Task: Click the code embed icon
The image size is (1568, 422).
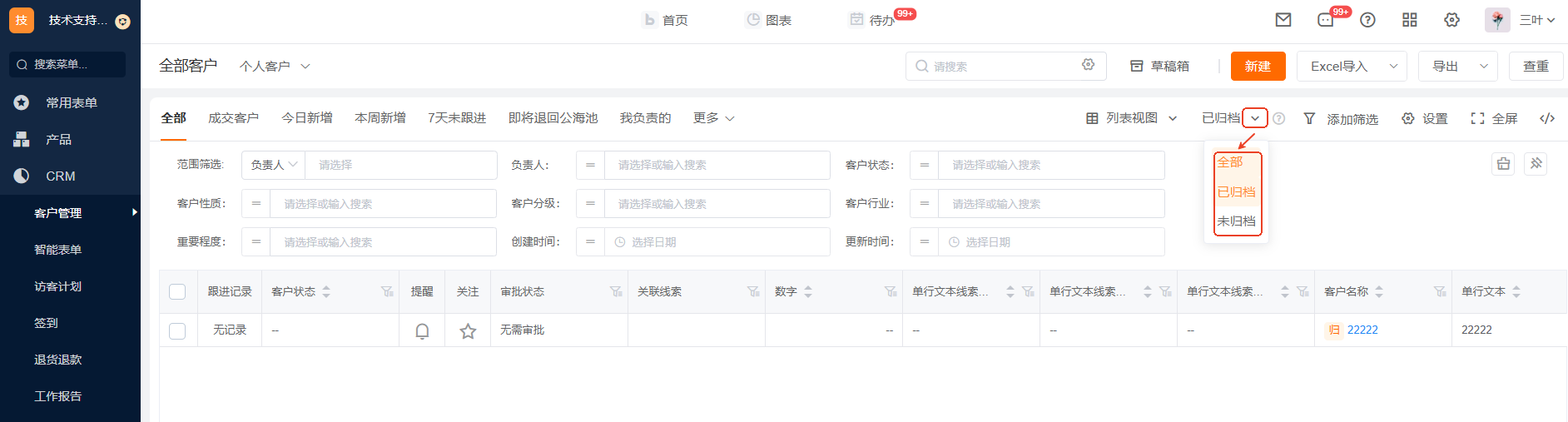Action: click(x=1547, y=118)
